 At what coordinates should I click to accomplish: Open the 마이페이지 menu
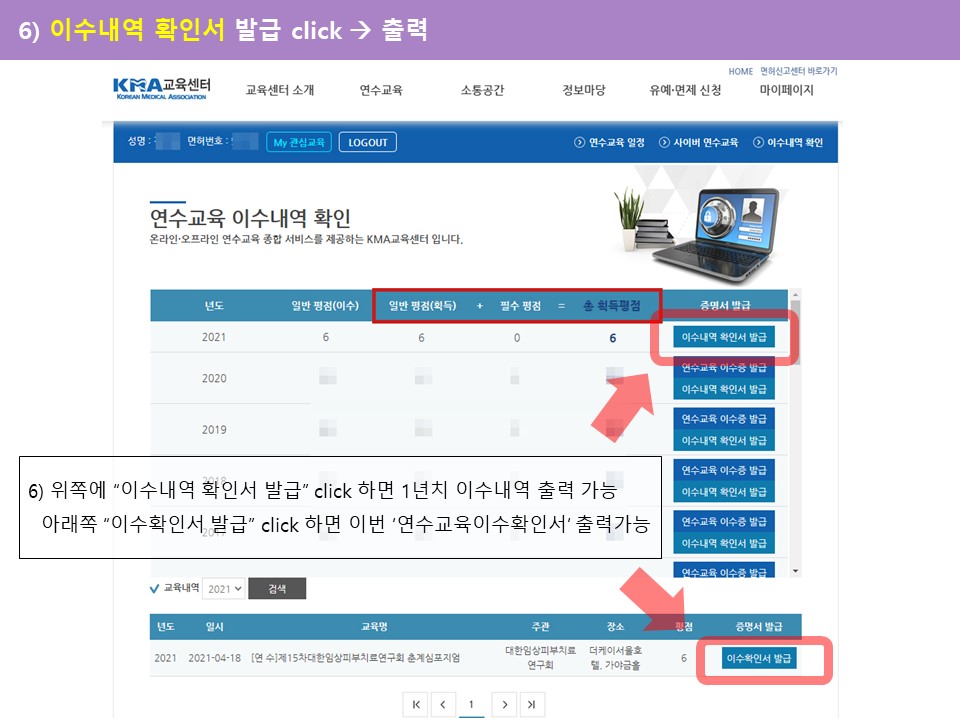click(786, 90)
